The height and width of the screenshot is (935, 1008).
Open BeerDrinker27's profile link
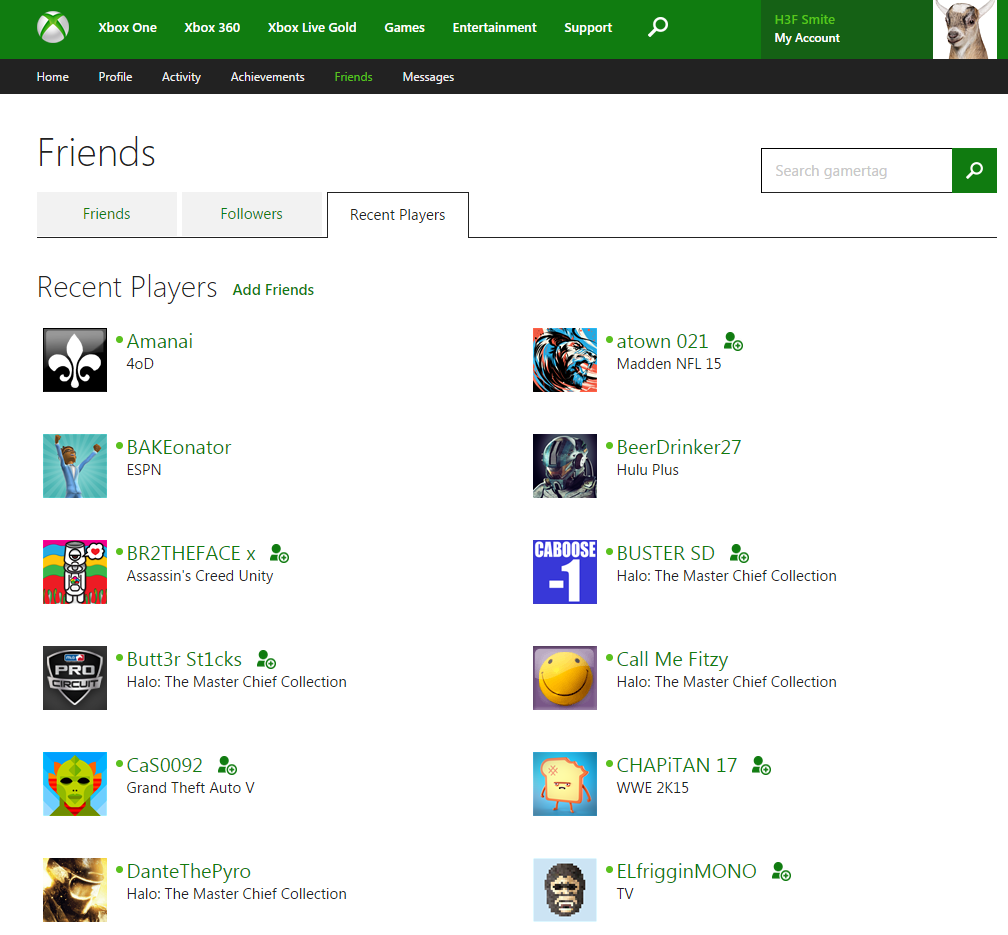point(679,448)
